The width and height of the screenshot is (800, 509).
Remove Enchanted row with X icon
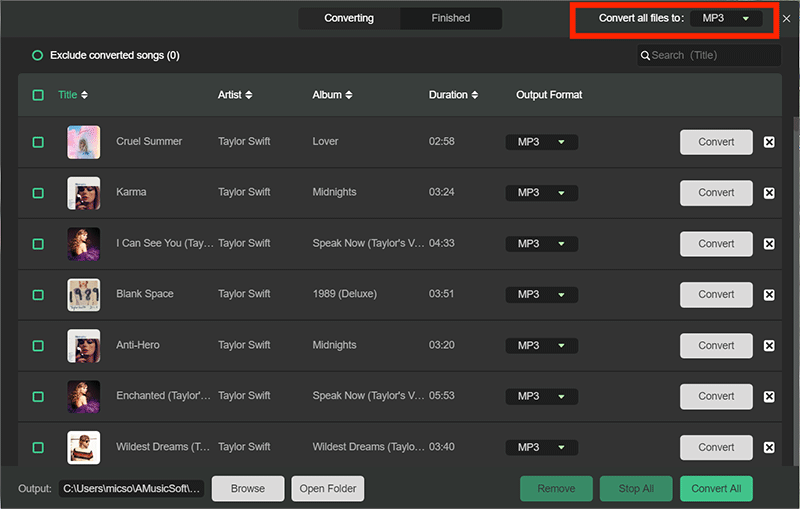[769, 396]
